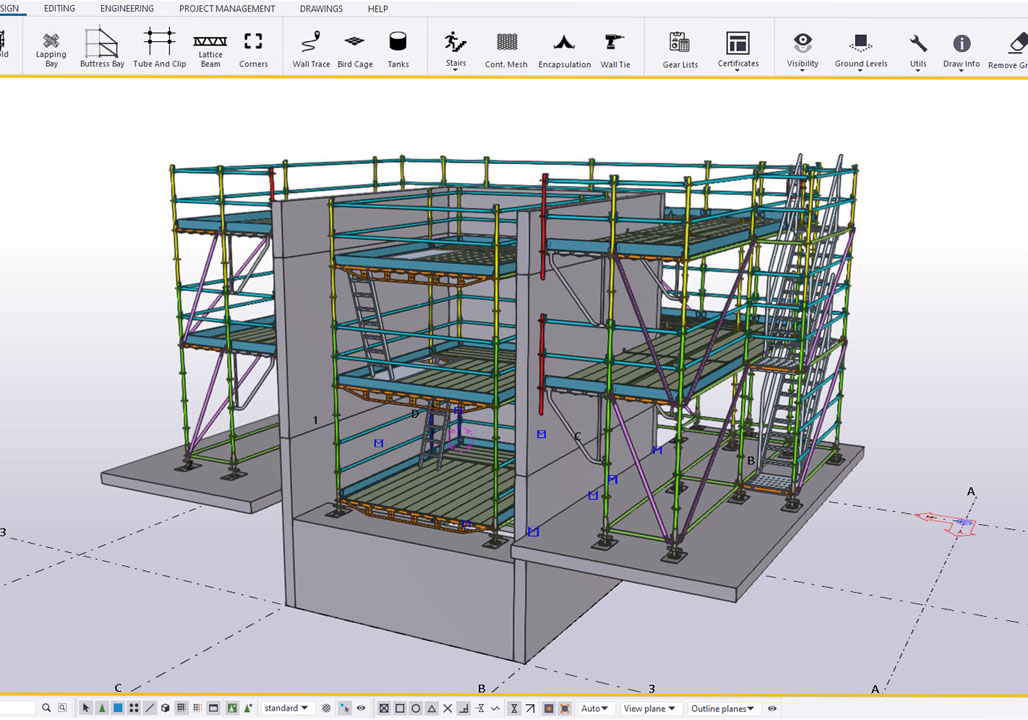
Task: Select the Encapsulation tool
Action: click(x=564, y=47)
